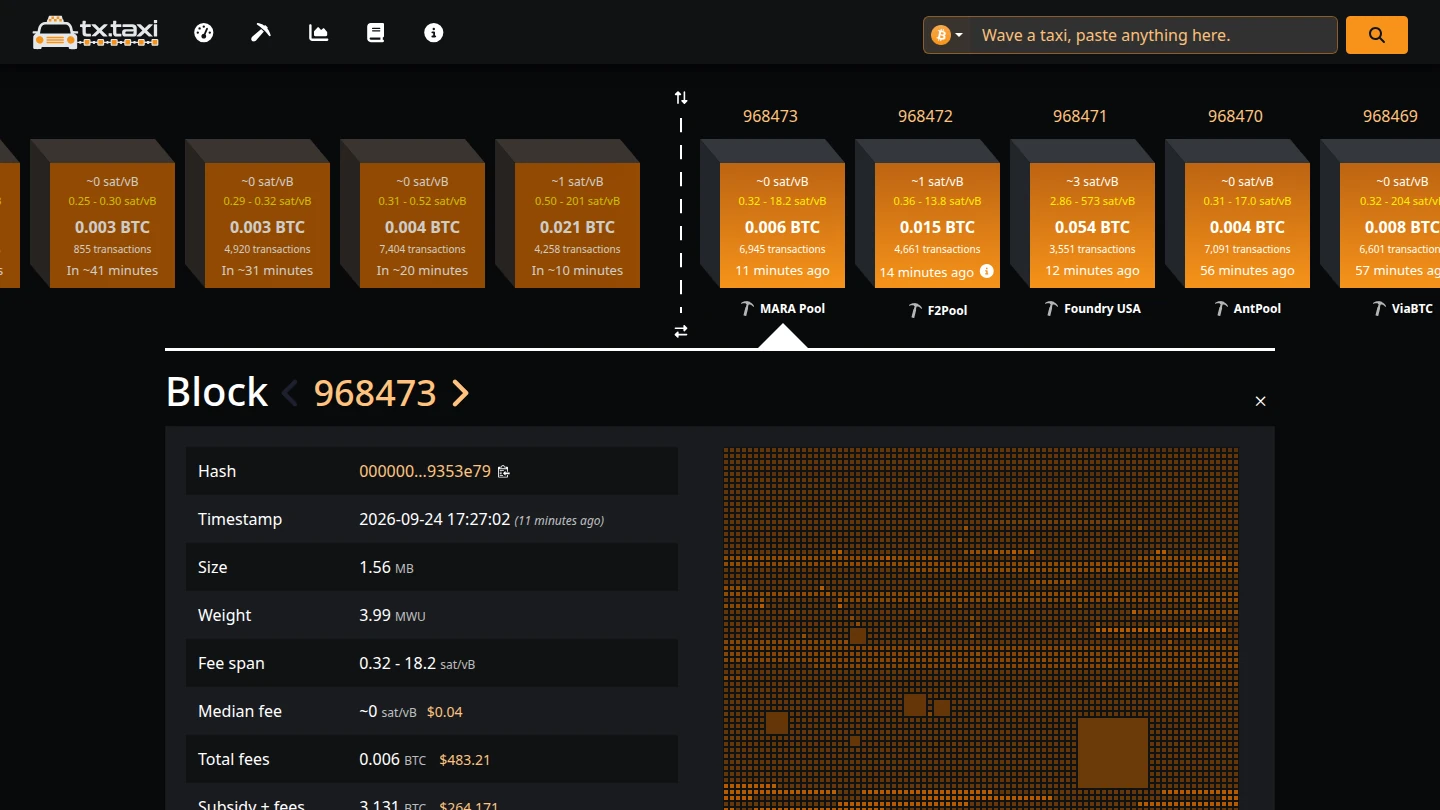The height and width of the screenshot is (810, 1440).
Task: Click the Weight value 3.99 MWU
Action: [x=392, y=615]
